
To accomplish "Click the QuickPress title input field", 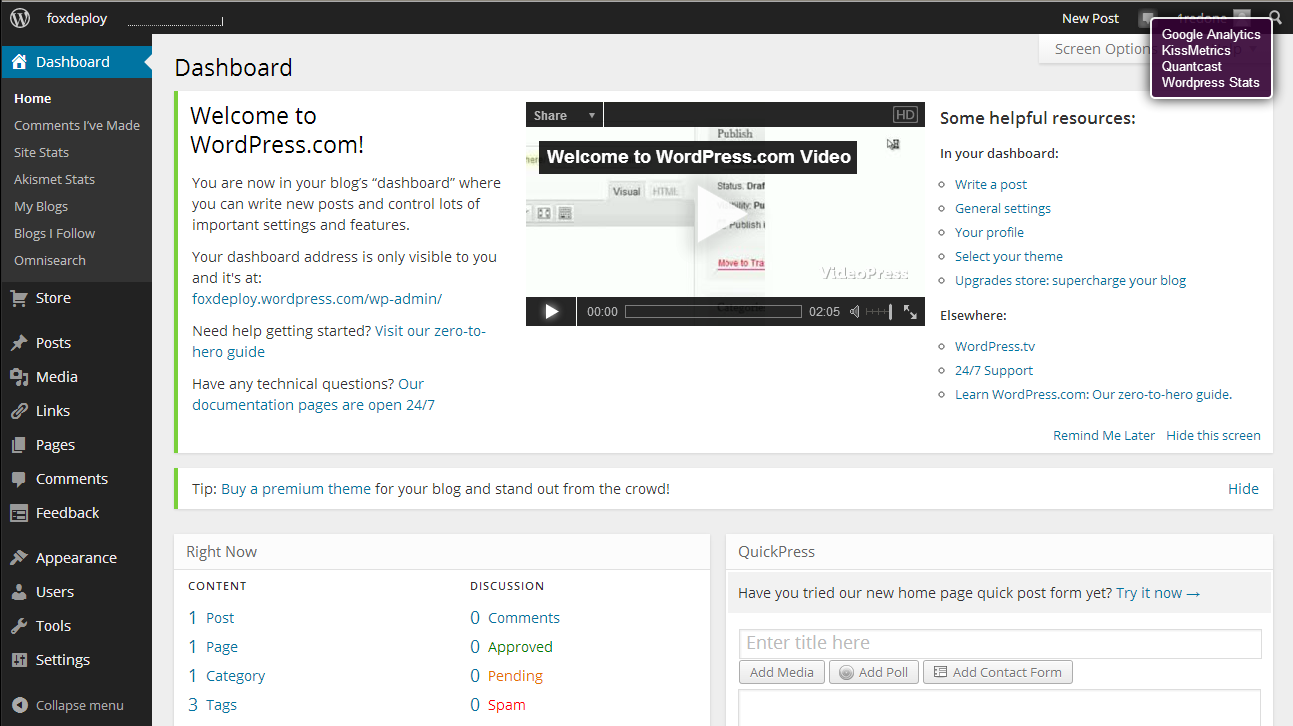I will 1000,643.
